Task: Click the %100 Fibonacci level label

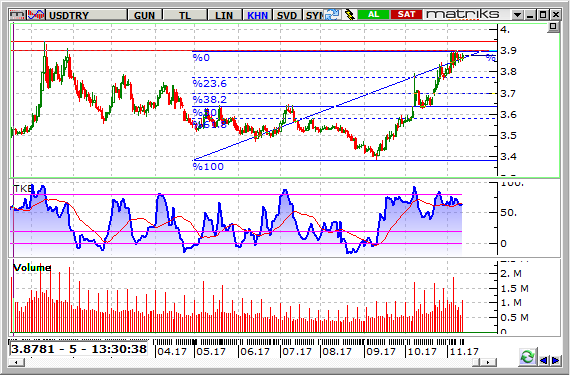Action: pyautogui.click(x=208, y=166)
